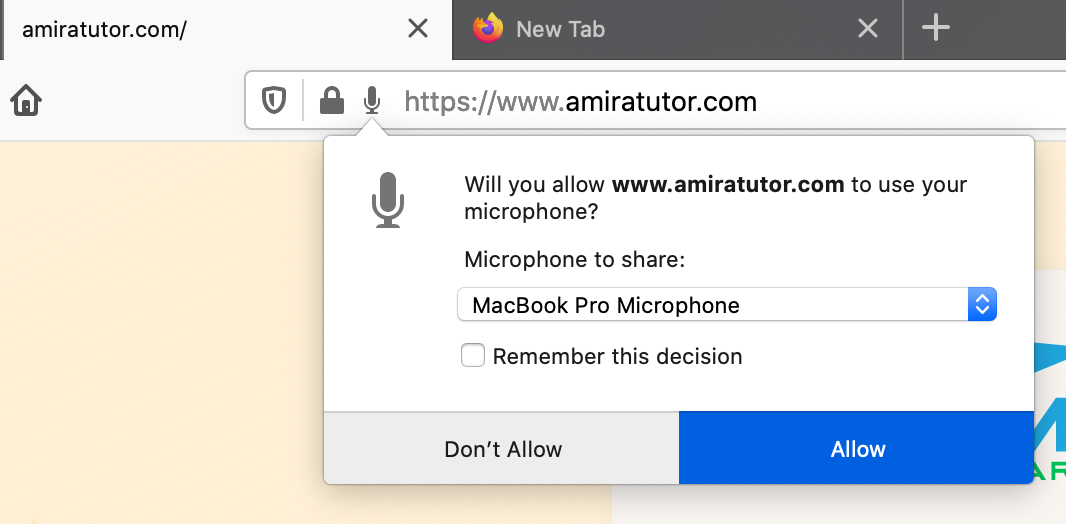Open the MacBook Pro Microphone dropdown
The image size is (1066, 524).
(727, 304)
